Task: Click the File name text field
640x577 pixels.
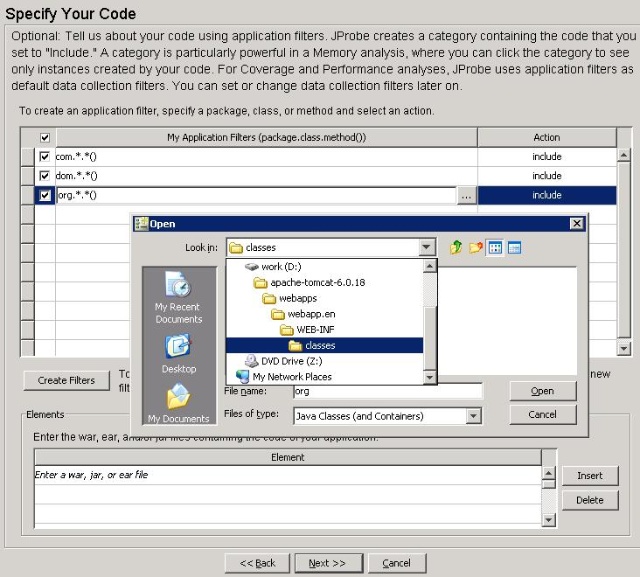Action: 386,391
